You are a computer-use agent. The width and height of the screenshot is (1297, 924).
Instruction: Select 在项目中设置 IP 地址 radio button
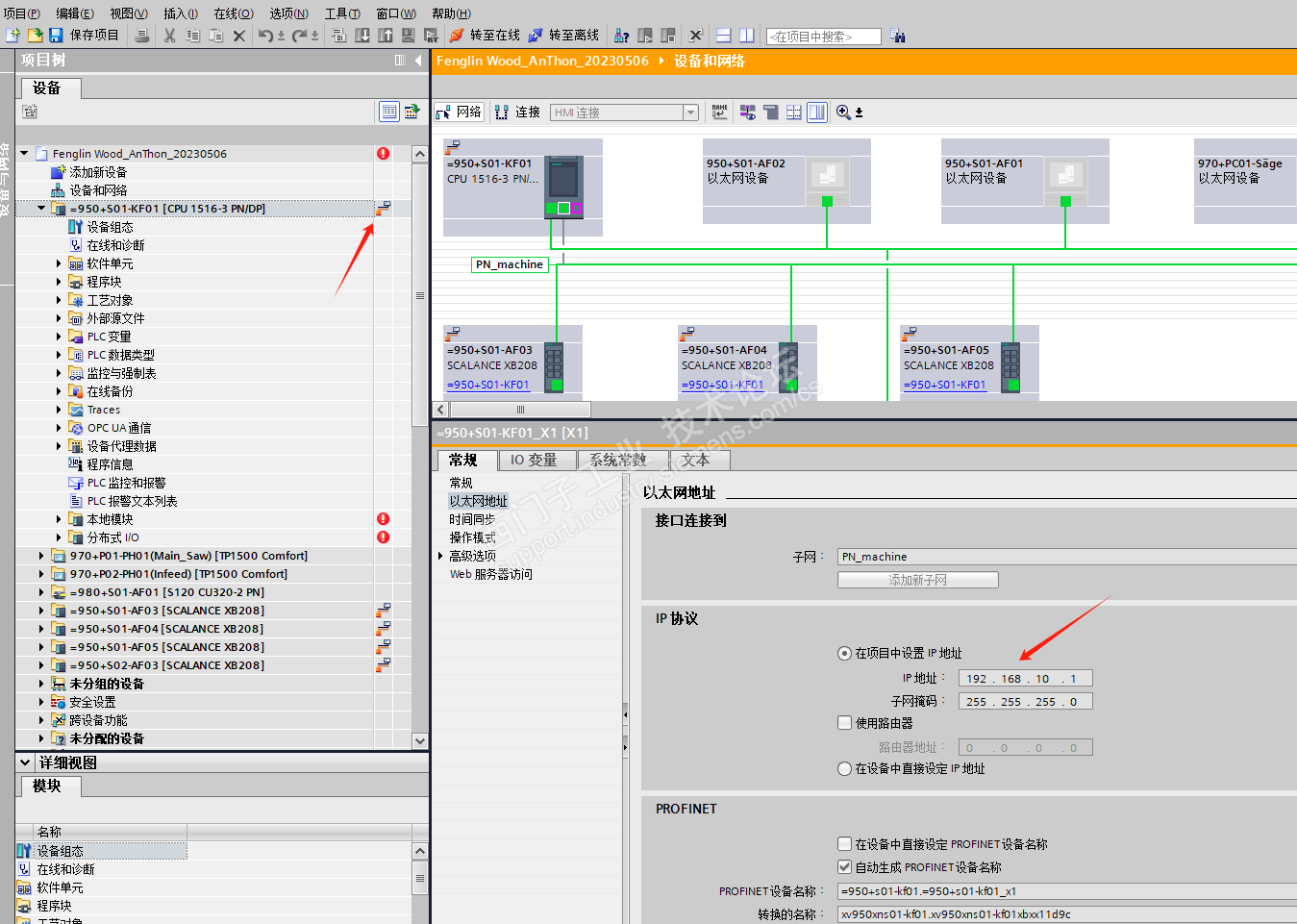(x=844, y=653)
